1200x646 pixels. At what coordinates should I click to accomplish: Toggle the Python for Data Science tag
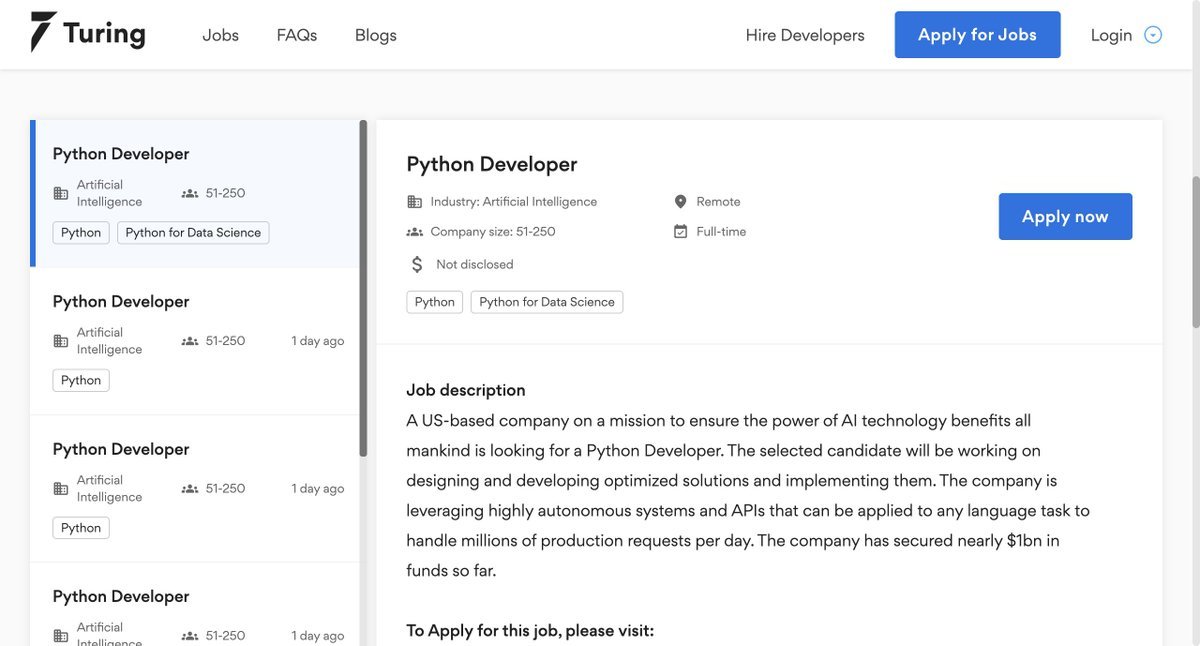coord(192,231)
